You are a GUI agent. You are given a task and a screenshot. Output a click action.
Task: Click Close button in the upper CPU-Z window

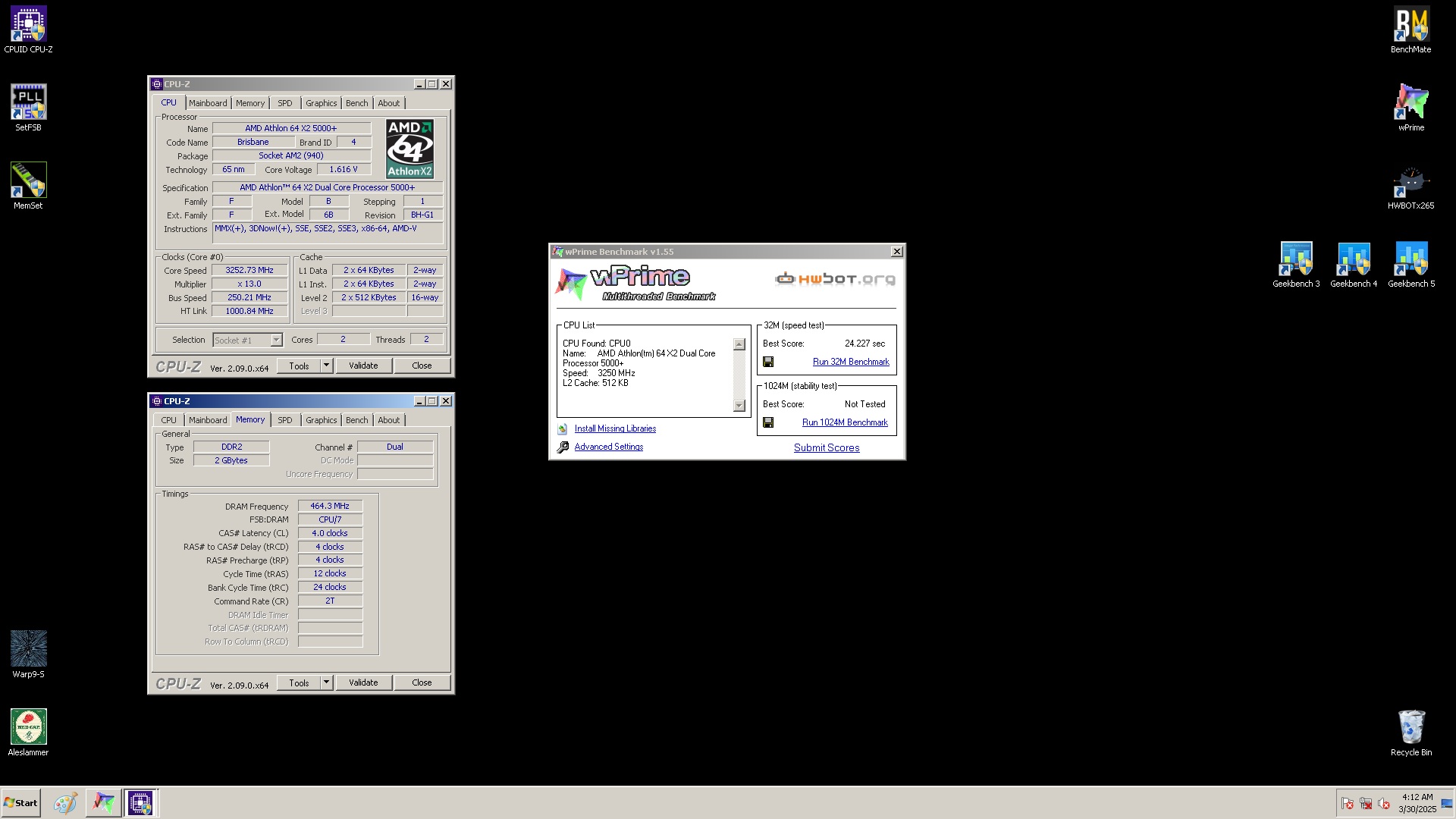422,366
